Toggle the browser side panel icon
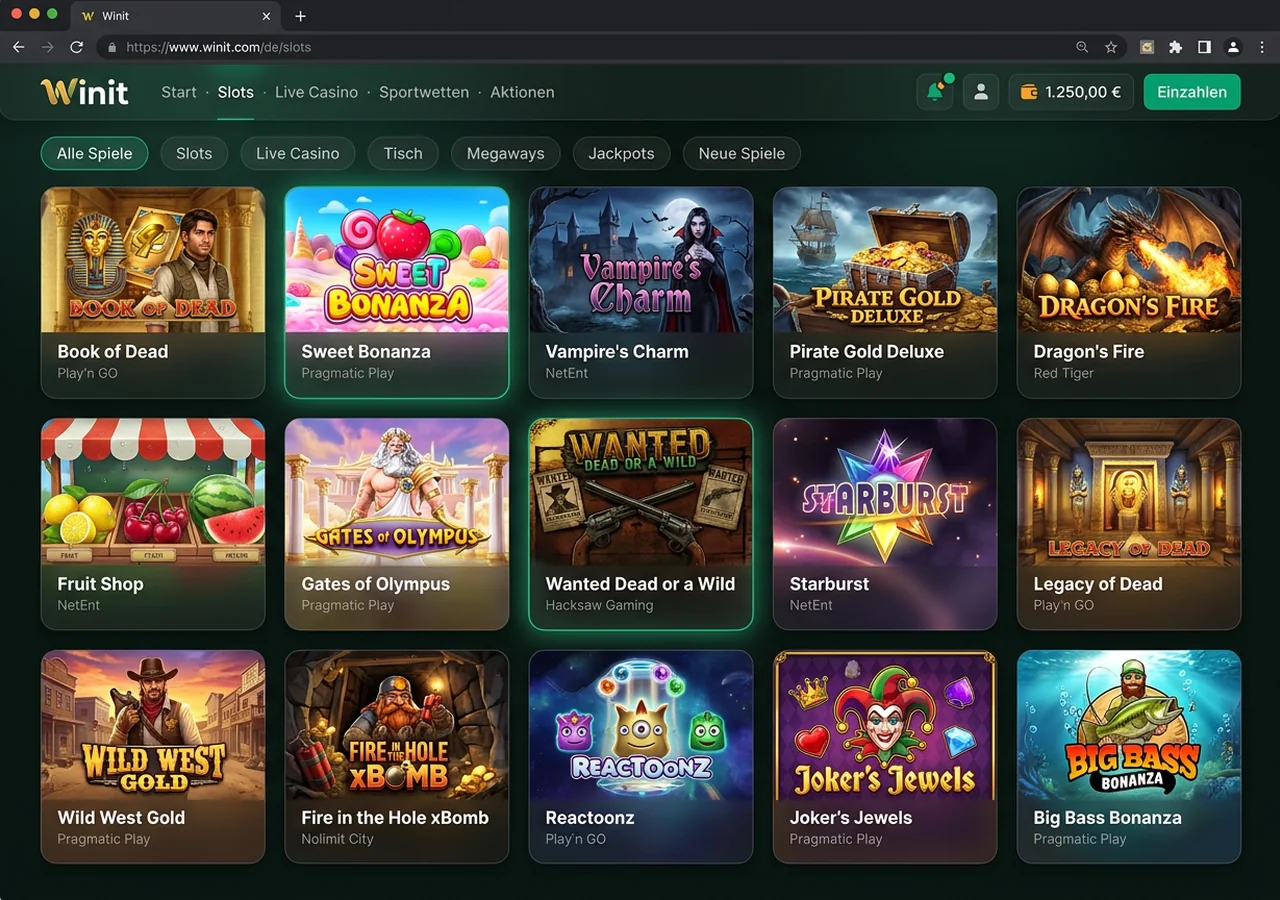 pos(1204,47)
